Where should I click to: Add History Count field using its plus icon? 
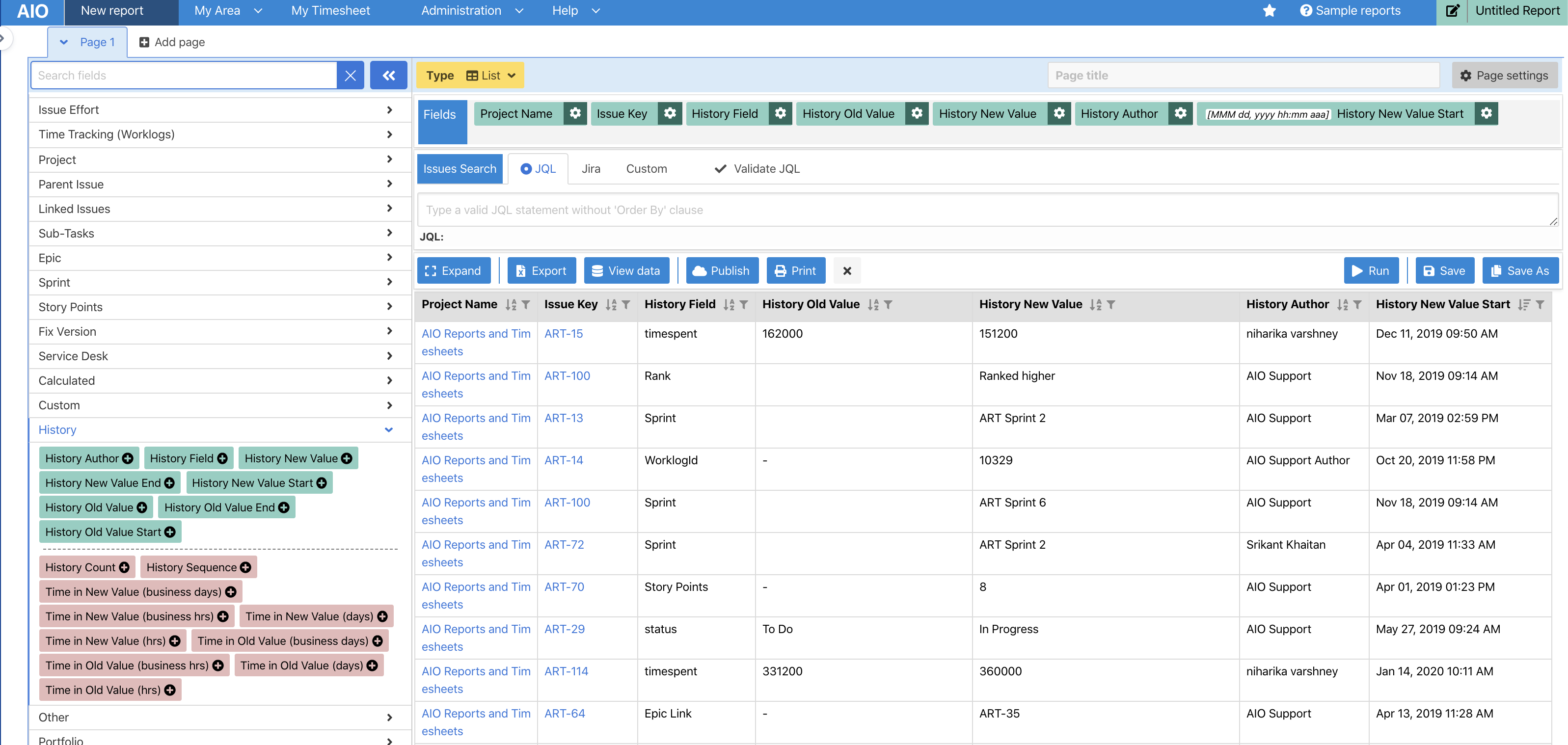pos(124,567)
